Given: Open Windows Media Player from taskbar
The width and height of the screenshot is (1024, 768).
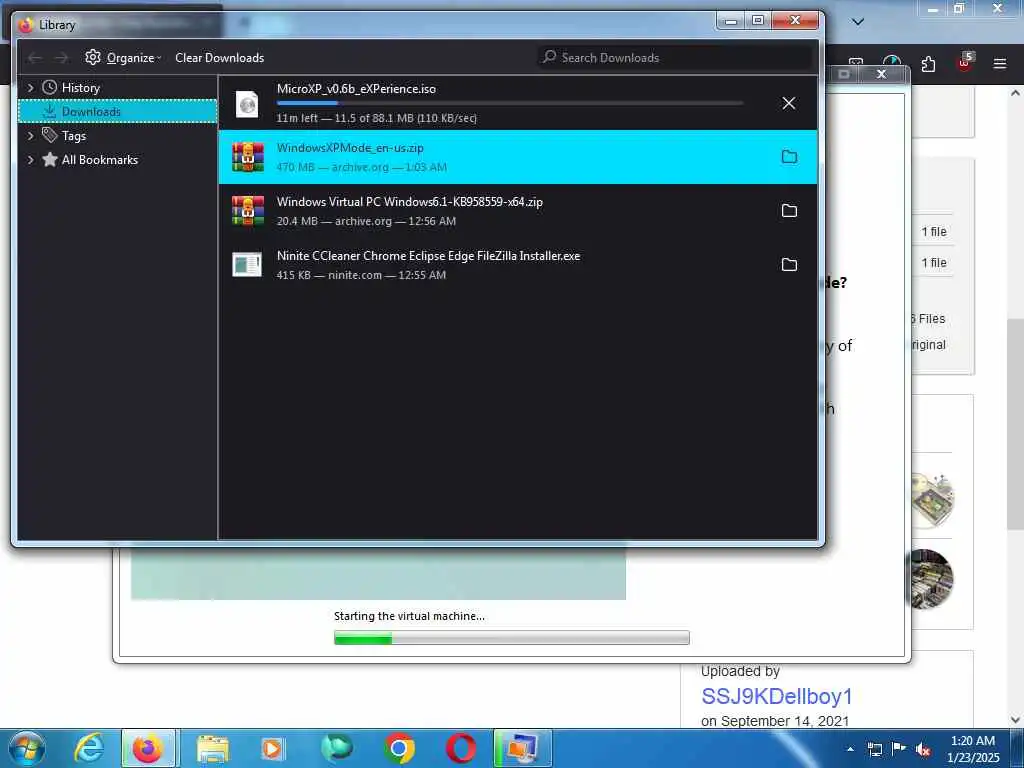Looking at the screenshot, I should (x=272, y=749).
